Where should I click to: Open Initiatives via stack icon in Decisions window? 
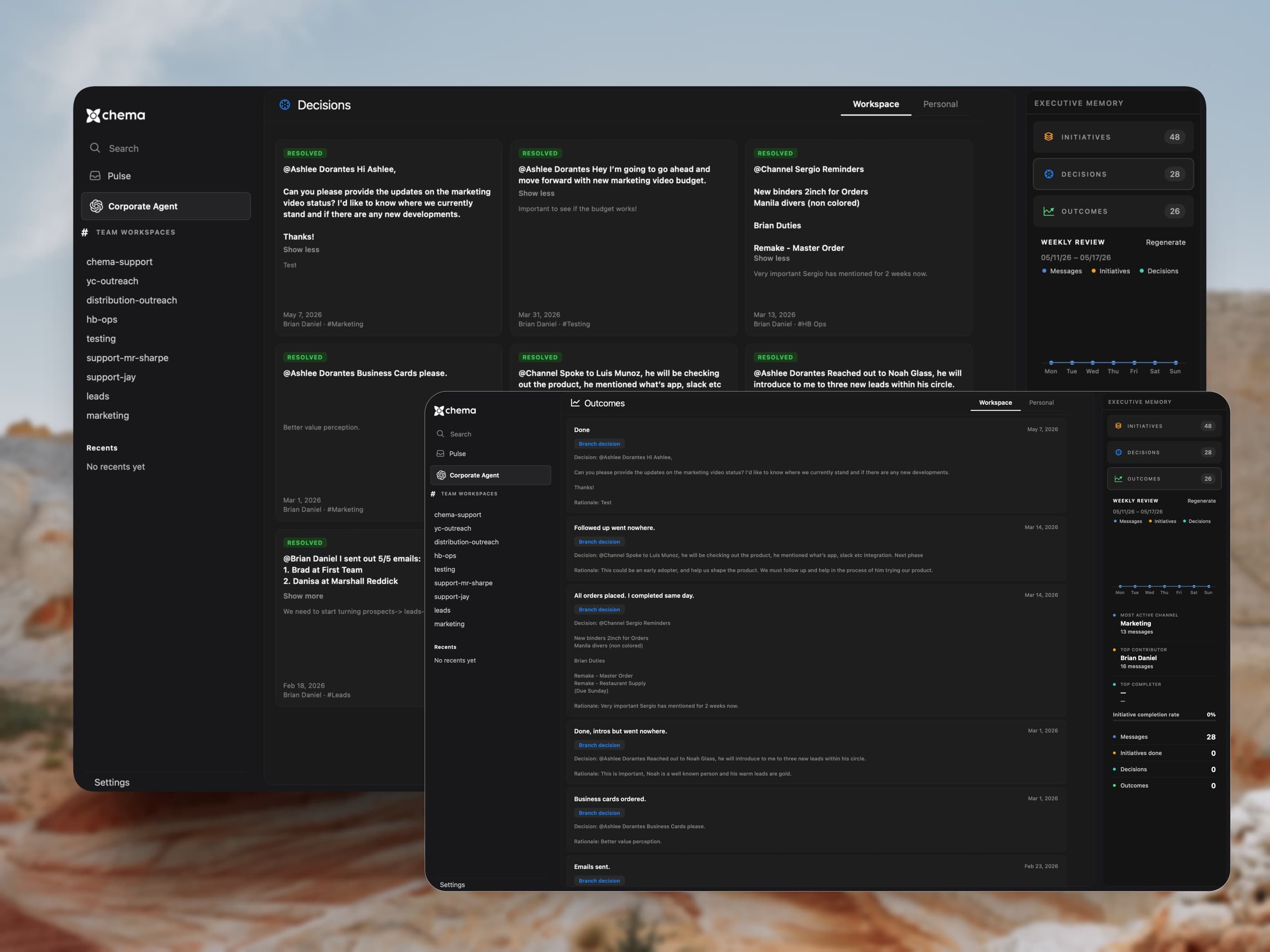[1048, 136]
